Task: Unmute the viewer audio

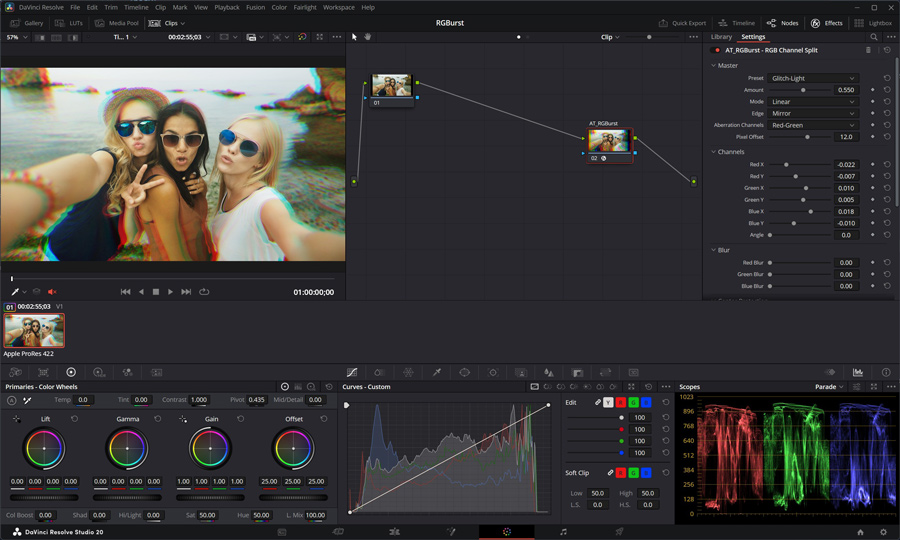Action: (52, 292)
